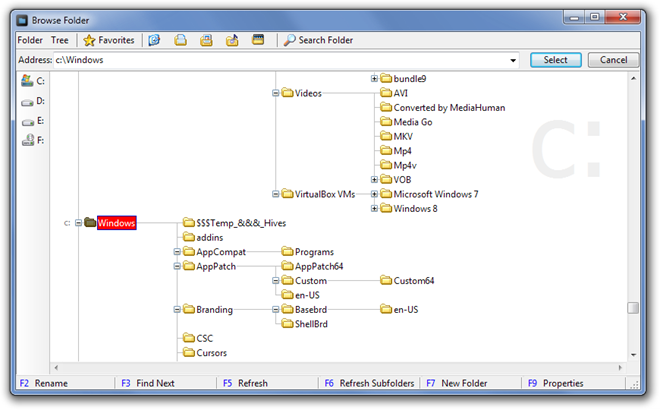Image resolution: width=660 pixels, height=410 pixels.
Task: Select the addins folder
Action: [x=203, y=237]
